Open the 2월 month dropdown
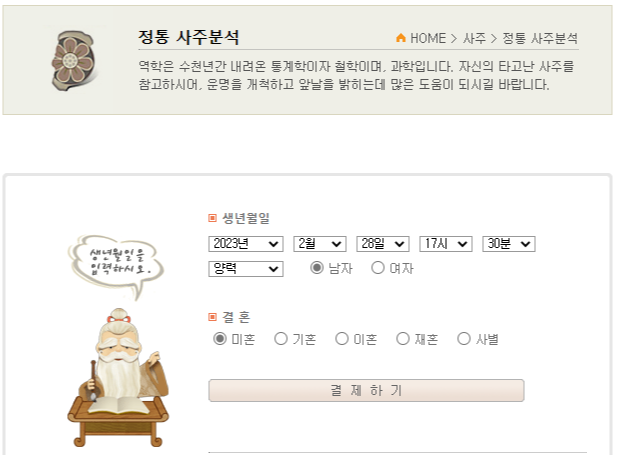The image size is (617, 455). 320,244
